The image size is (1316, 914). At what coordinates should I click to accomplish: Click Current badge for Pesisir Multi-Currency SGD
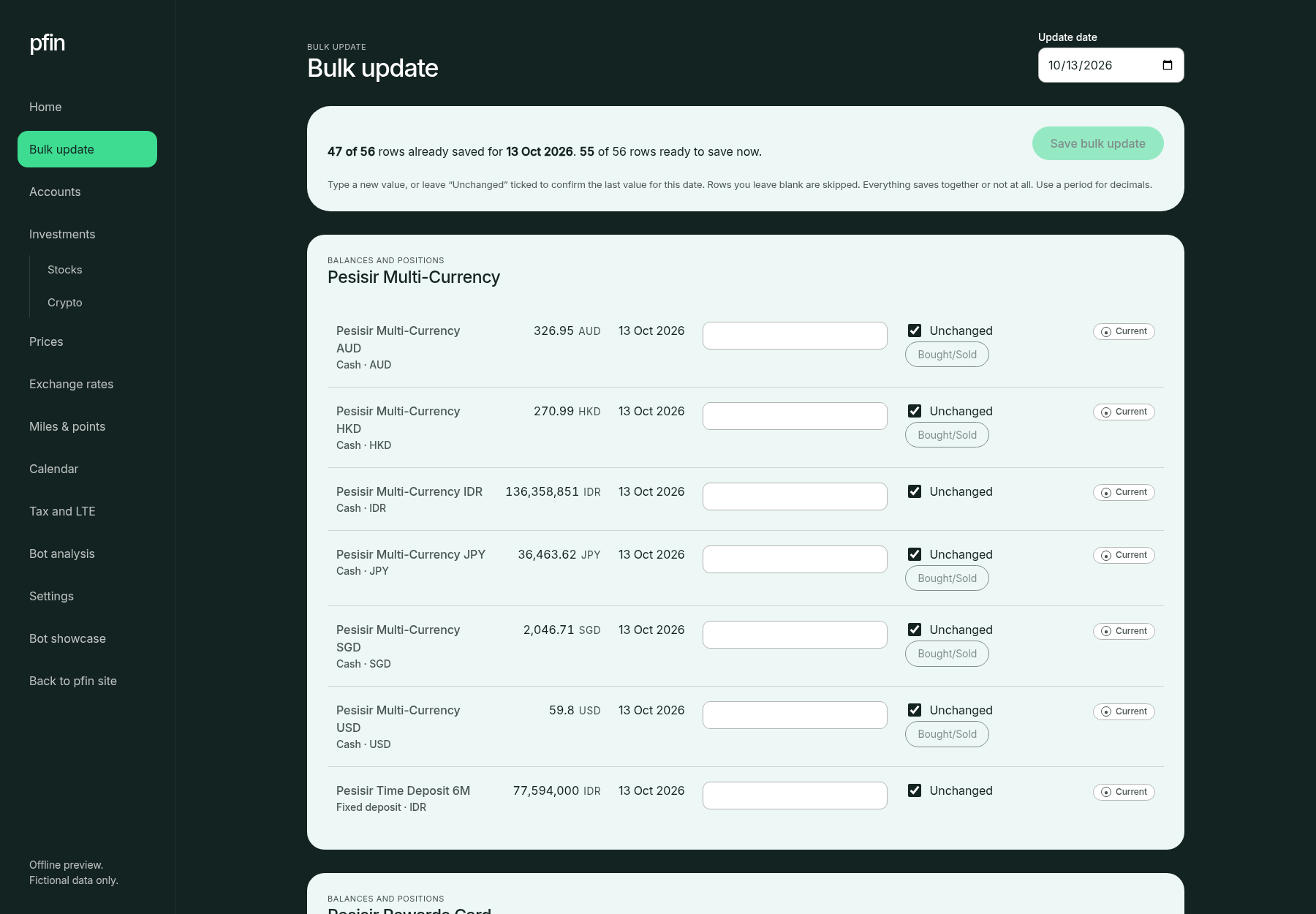[x=1124, y=631]
